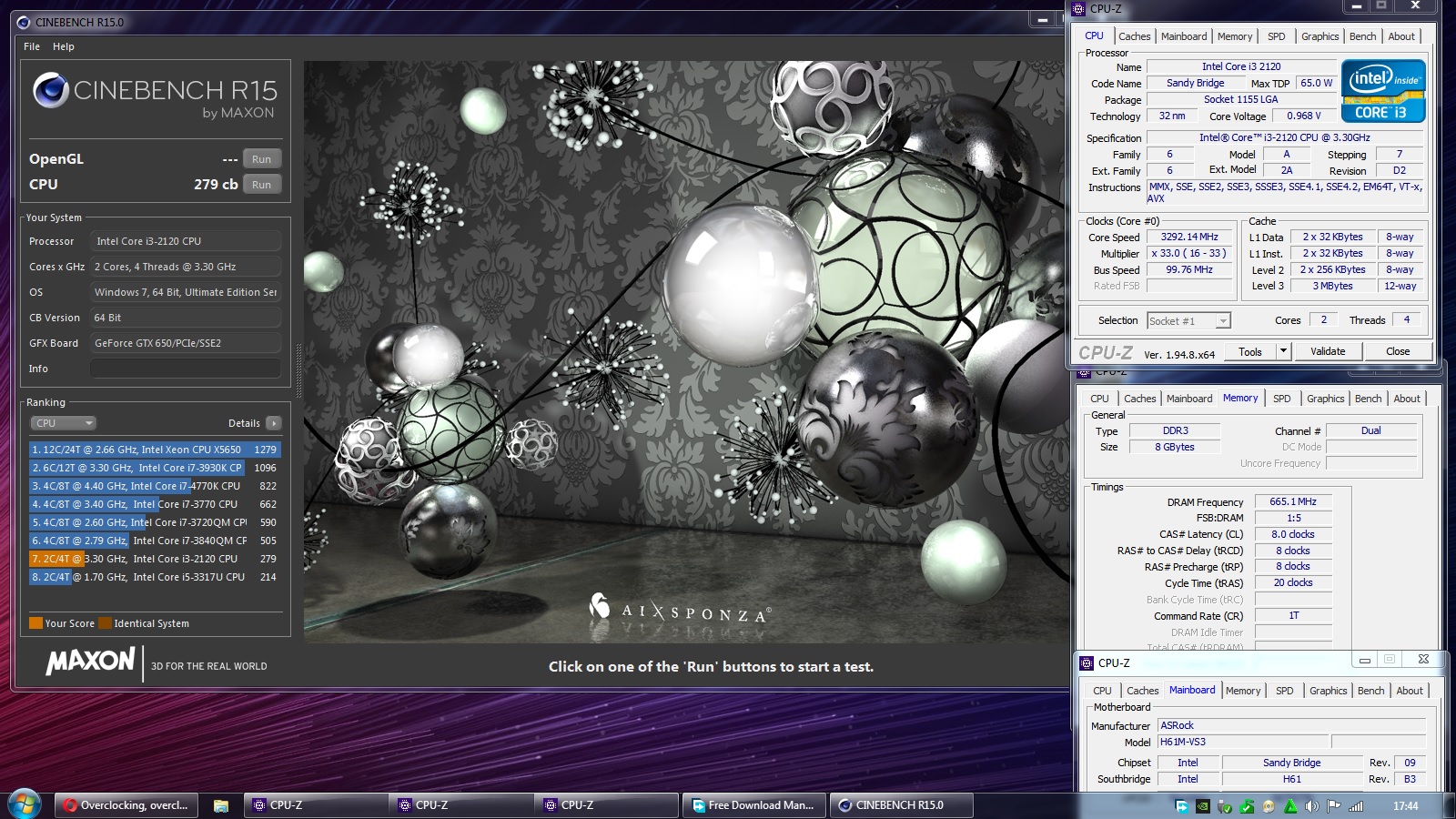1456x819 pixels.
Task: Click the Tools button in CPU-Z
Action: 1250,351
